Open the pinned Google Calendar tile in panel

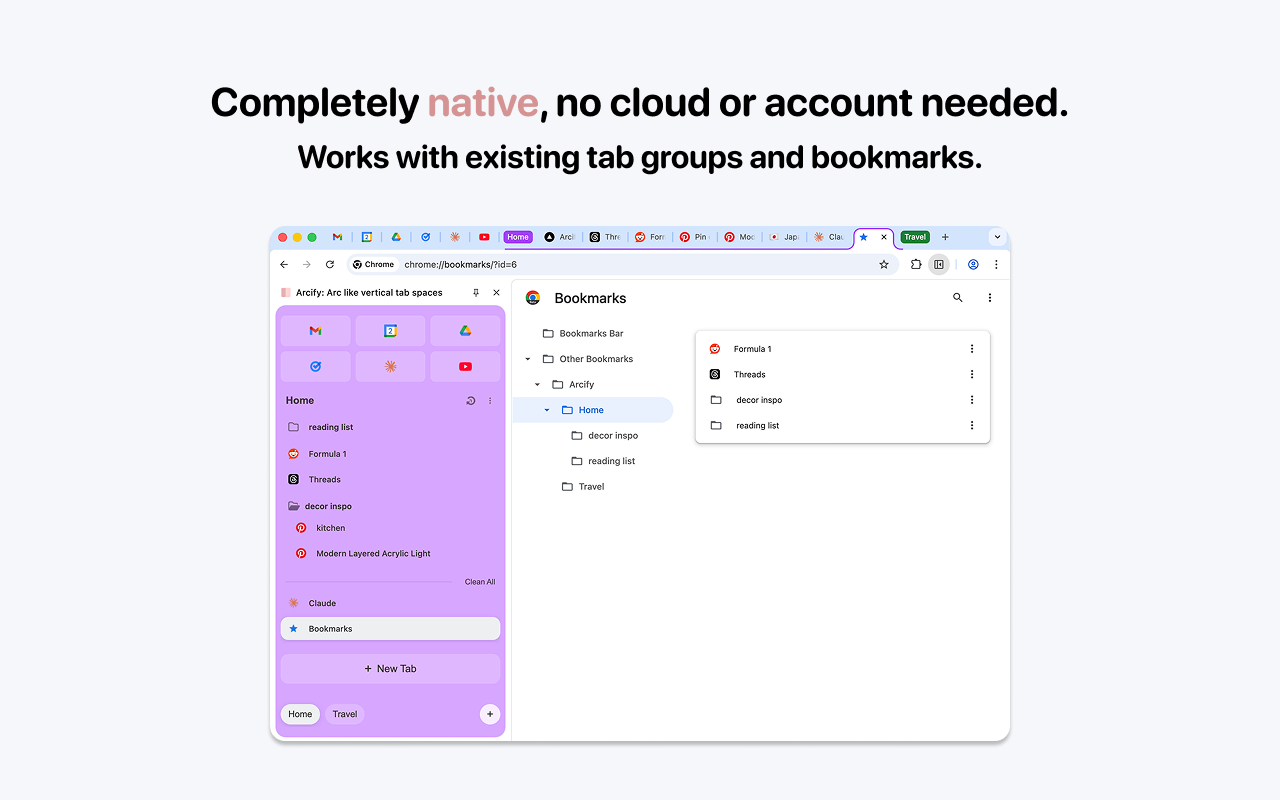tap(391, 331)
